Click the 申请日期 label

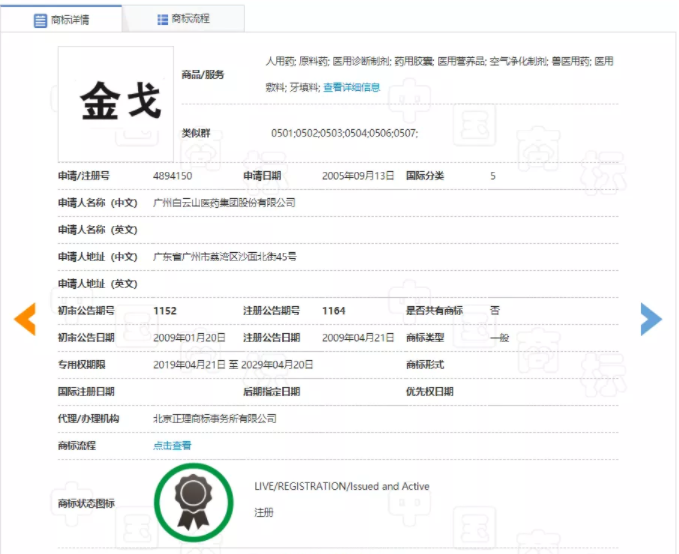point(262,176)
